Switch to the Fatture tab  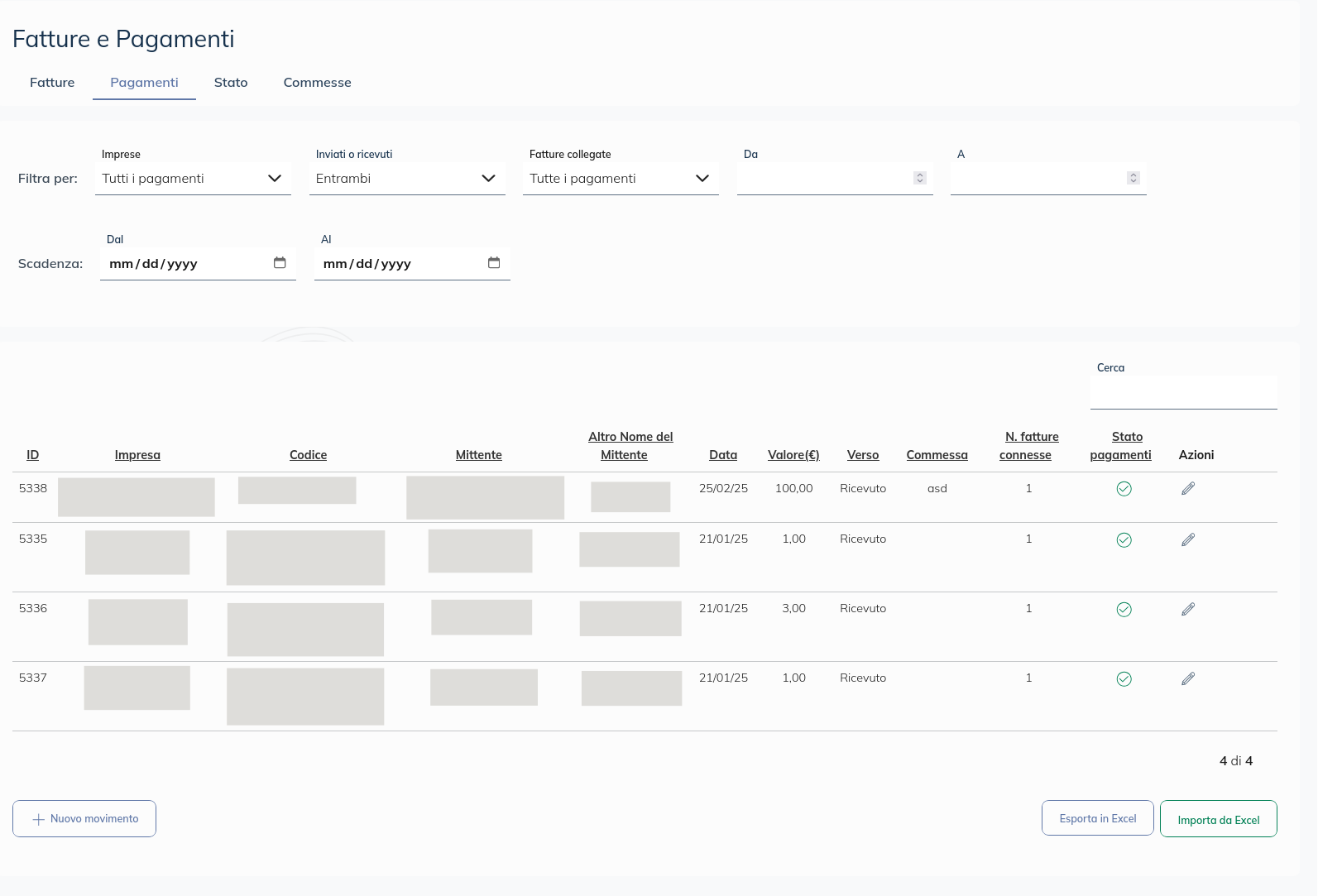click(x=52, y=83)
